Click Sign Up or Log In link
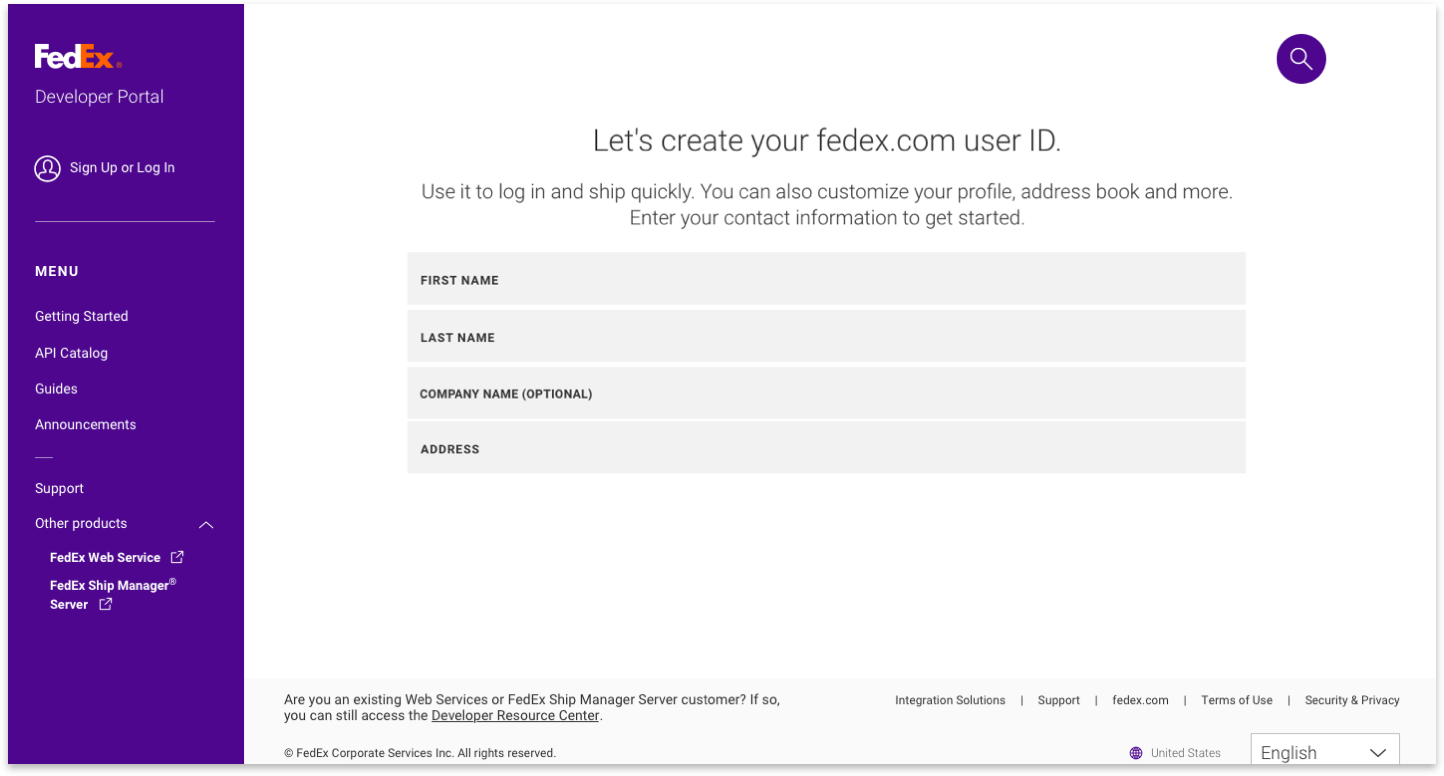This screenshot has height=776, width=1444. (x=122, y=168)
